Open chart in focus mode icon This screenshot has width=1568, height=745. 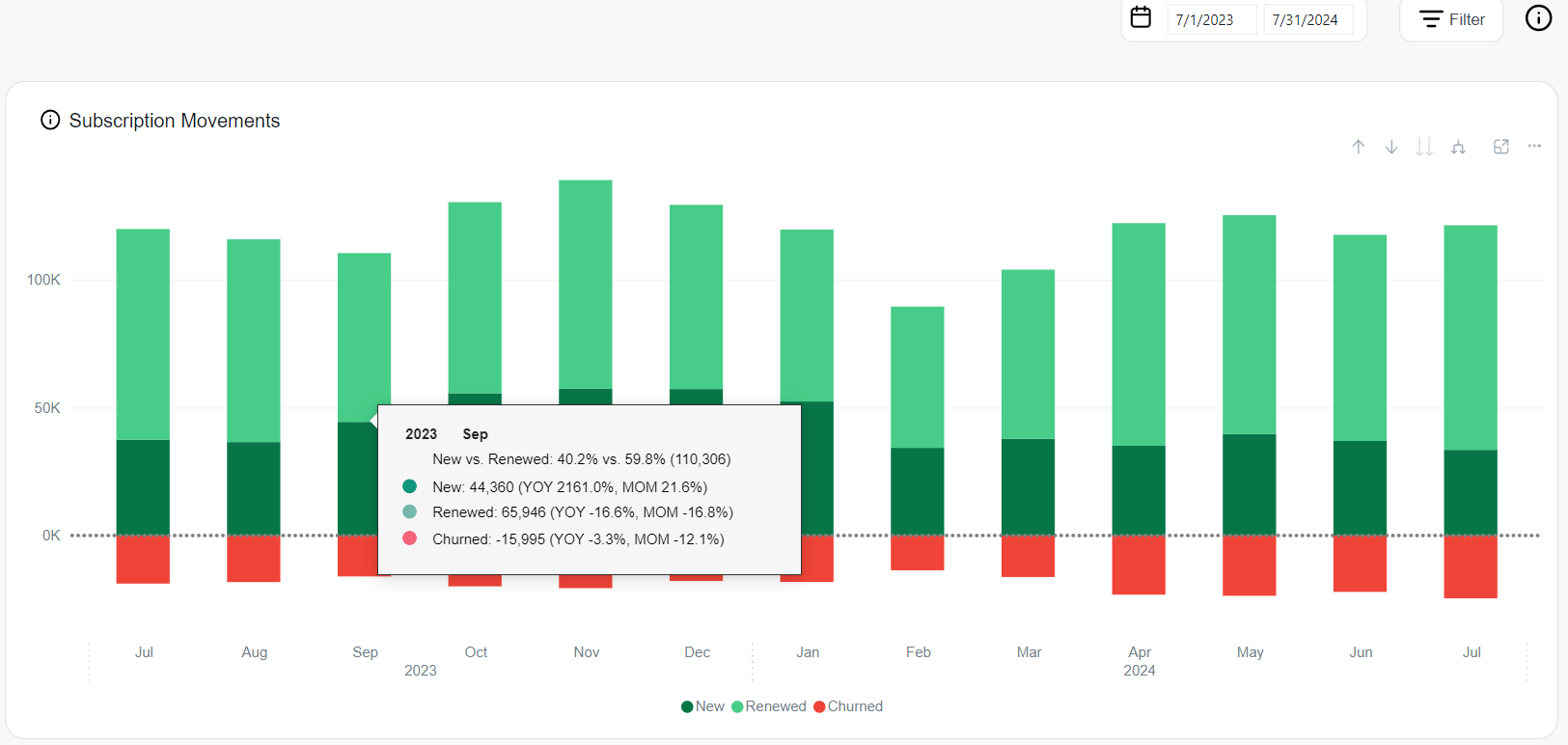pos(1501,147)
